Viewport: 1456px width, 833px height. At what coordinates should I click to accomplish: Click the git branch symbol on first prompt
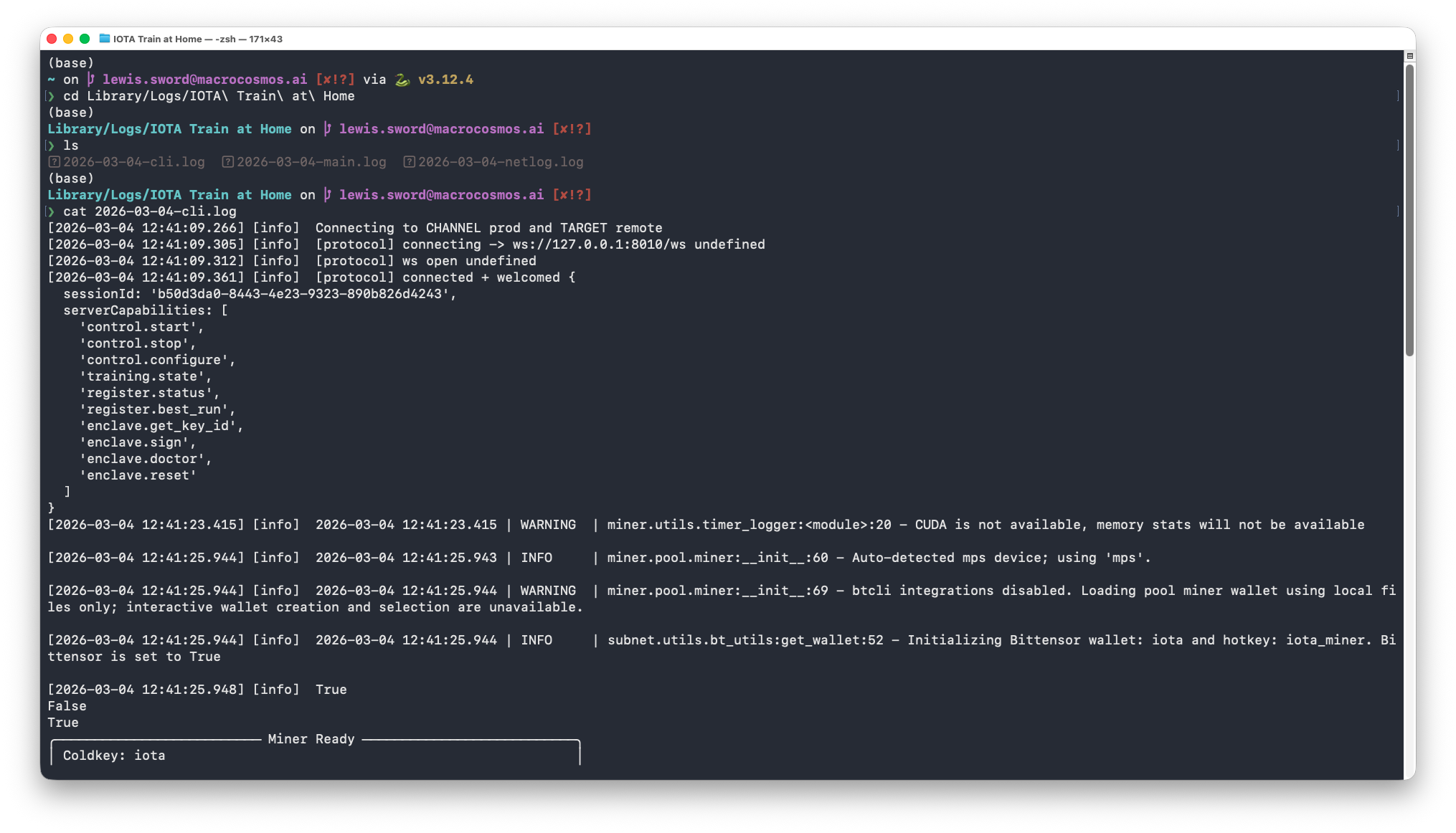(91, 80)
